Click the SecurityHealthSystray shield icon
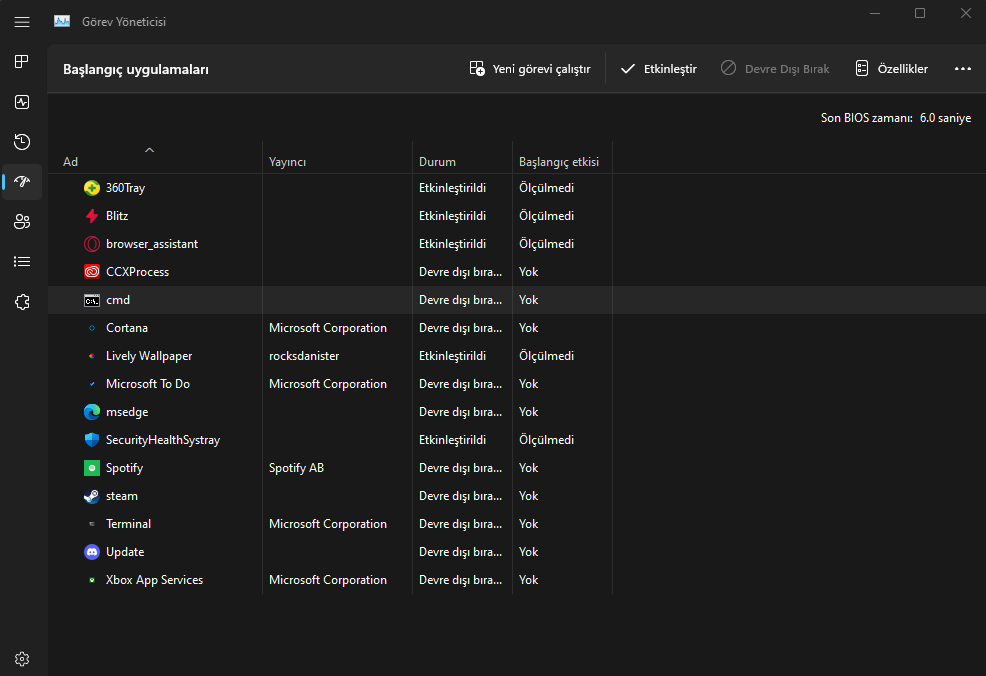The width and height of the screenshot is (986, 676). [x=92, y=440]
